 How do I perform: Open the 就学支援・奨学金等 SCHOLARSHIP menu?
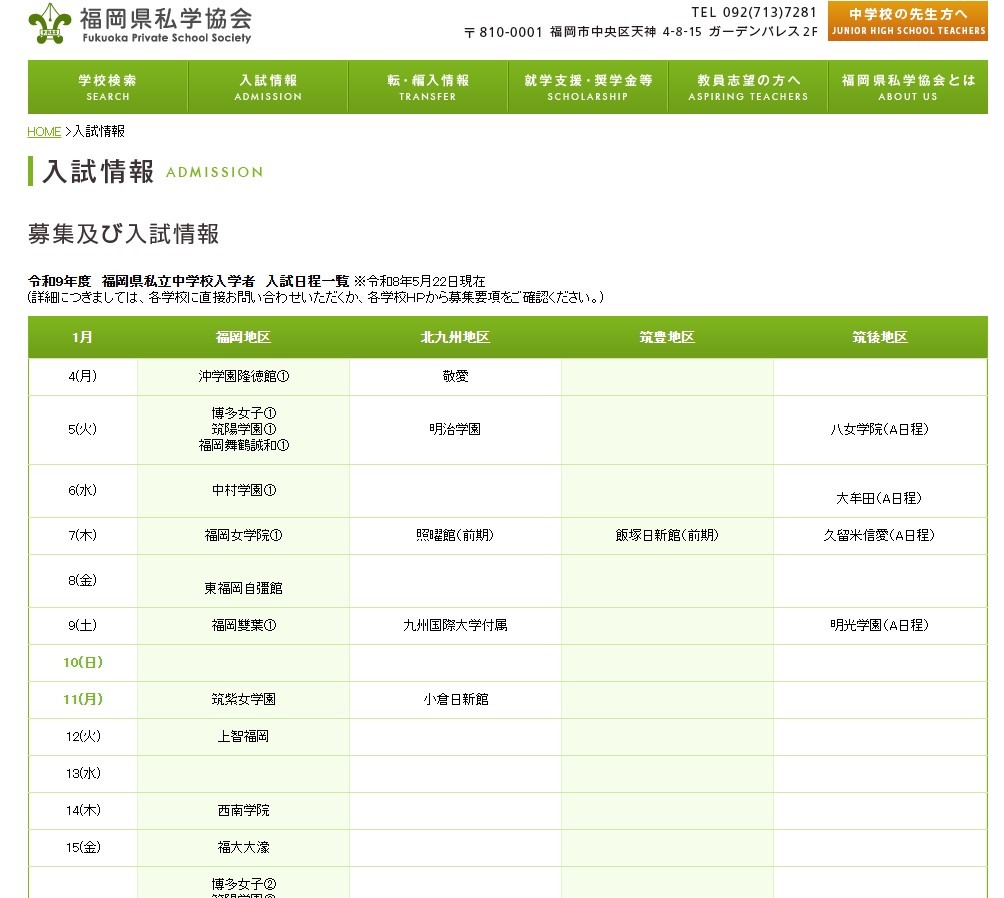pos(588,87)
